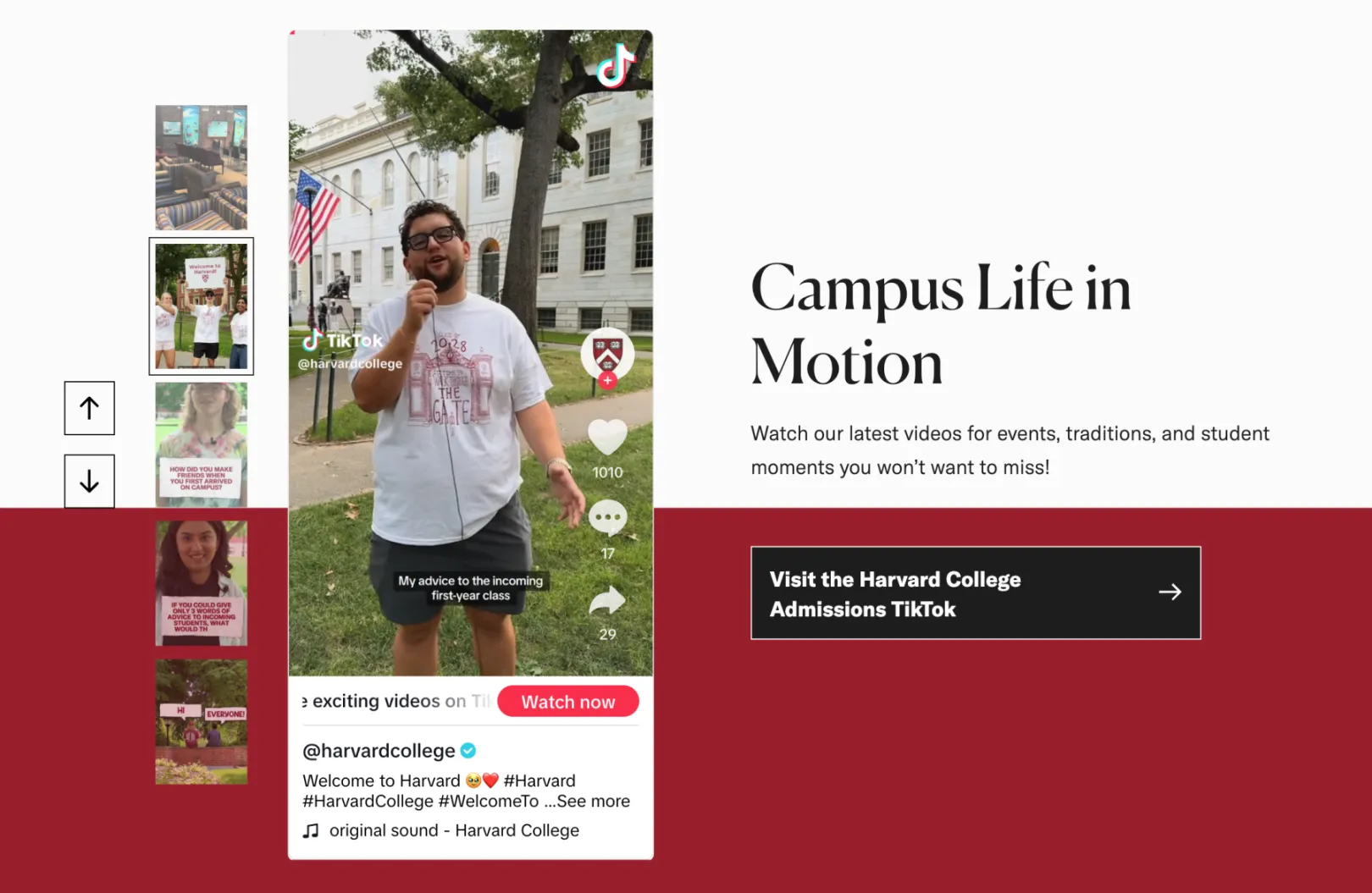Select the heart icon to like the video
Screen dimensions: 1372x893
pyautogui.click(x=607, y=437)
